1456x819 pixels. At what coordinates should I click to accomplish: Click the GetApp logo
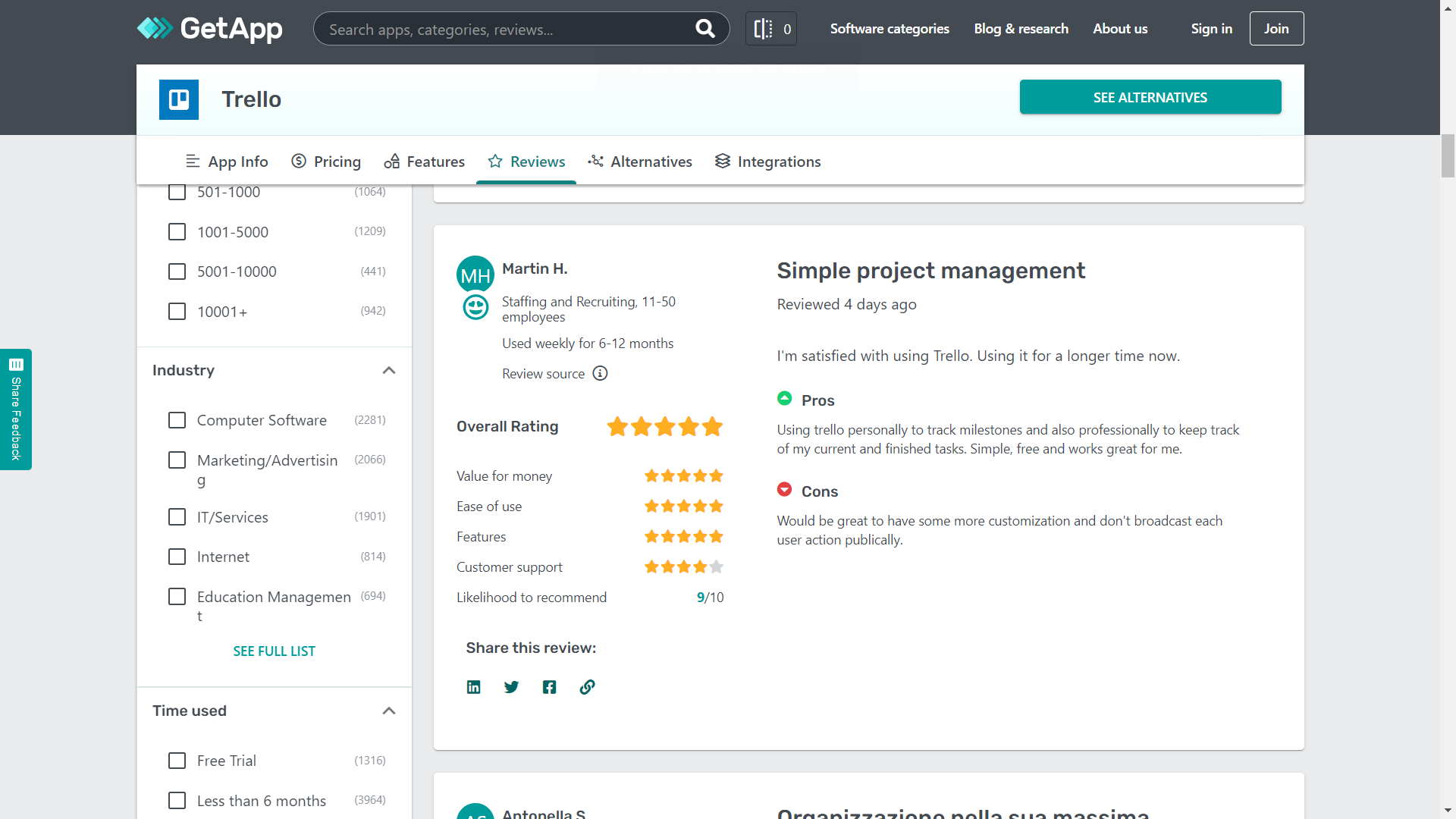click(209, 28)
